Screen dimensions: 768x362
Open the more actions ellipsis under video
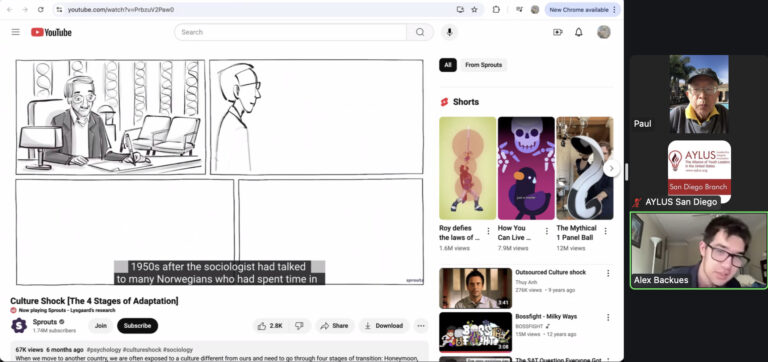[421, 326]
